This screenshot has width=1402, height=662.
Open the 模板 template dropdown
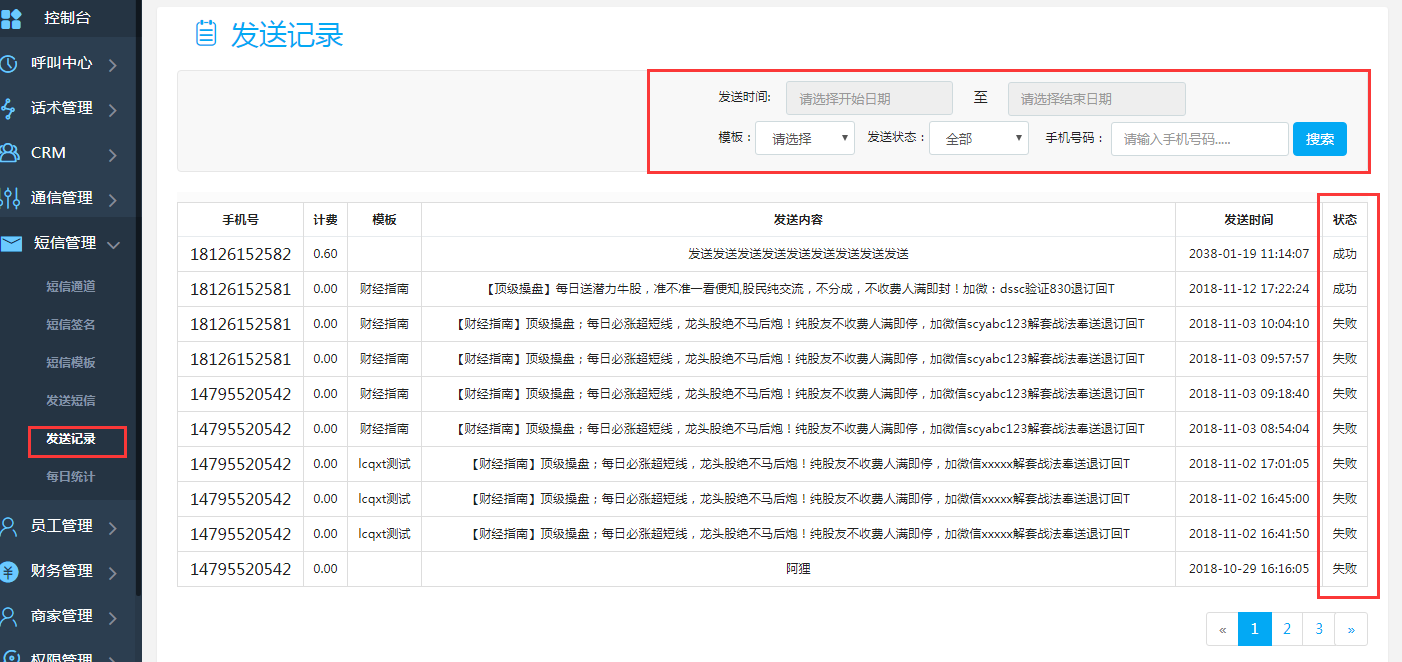point(804,139)
